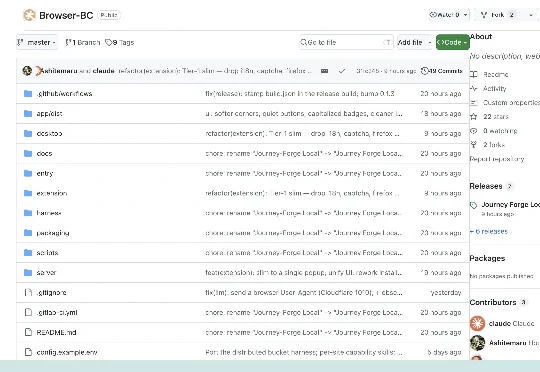Open the packaging folder icon
Image resolution: width=540 pixels, height=372 pixels.
click(28, 233)
